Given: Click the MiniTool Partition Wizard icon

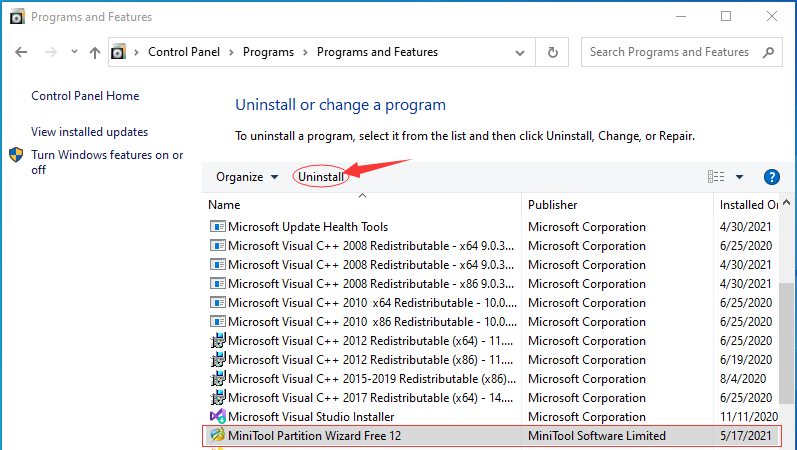Looking at the screenshot, I should 218,435.
